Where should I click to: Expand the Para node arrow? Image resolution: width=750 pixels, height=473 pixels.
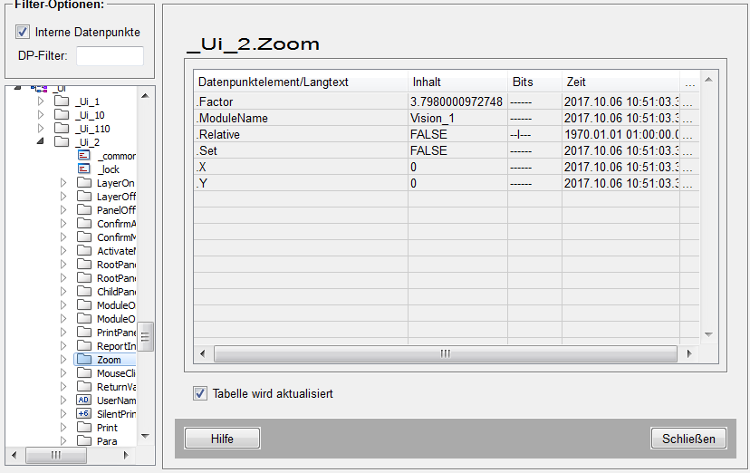click(x=64, y=440)
